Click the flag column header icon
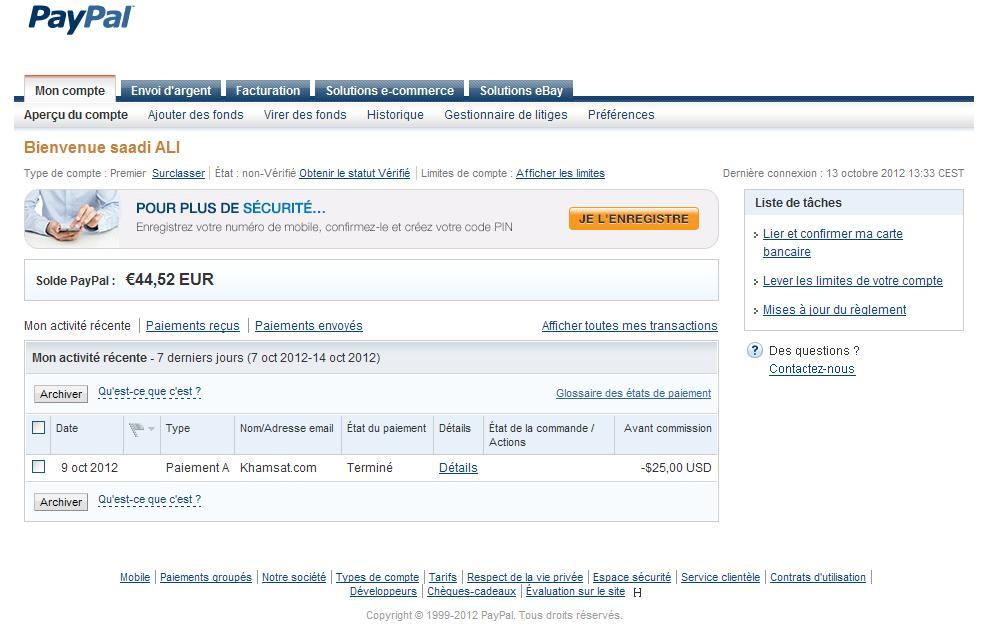Image resolution: width=1004 pixels, height=643 pixels. [136, 429]
